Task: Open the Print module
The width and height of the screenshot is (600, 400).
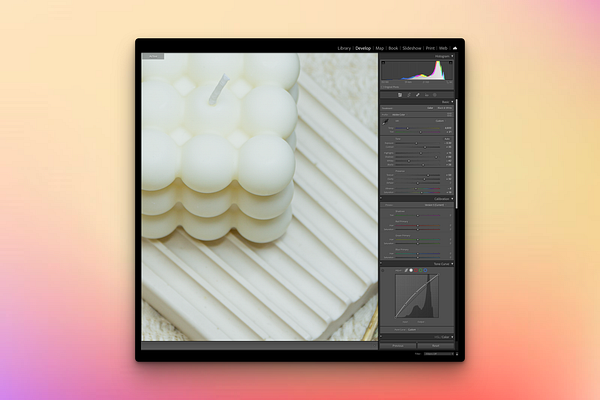Action: (x=430, y=48)
